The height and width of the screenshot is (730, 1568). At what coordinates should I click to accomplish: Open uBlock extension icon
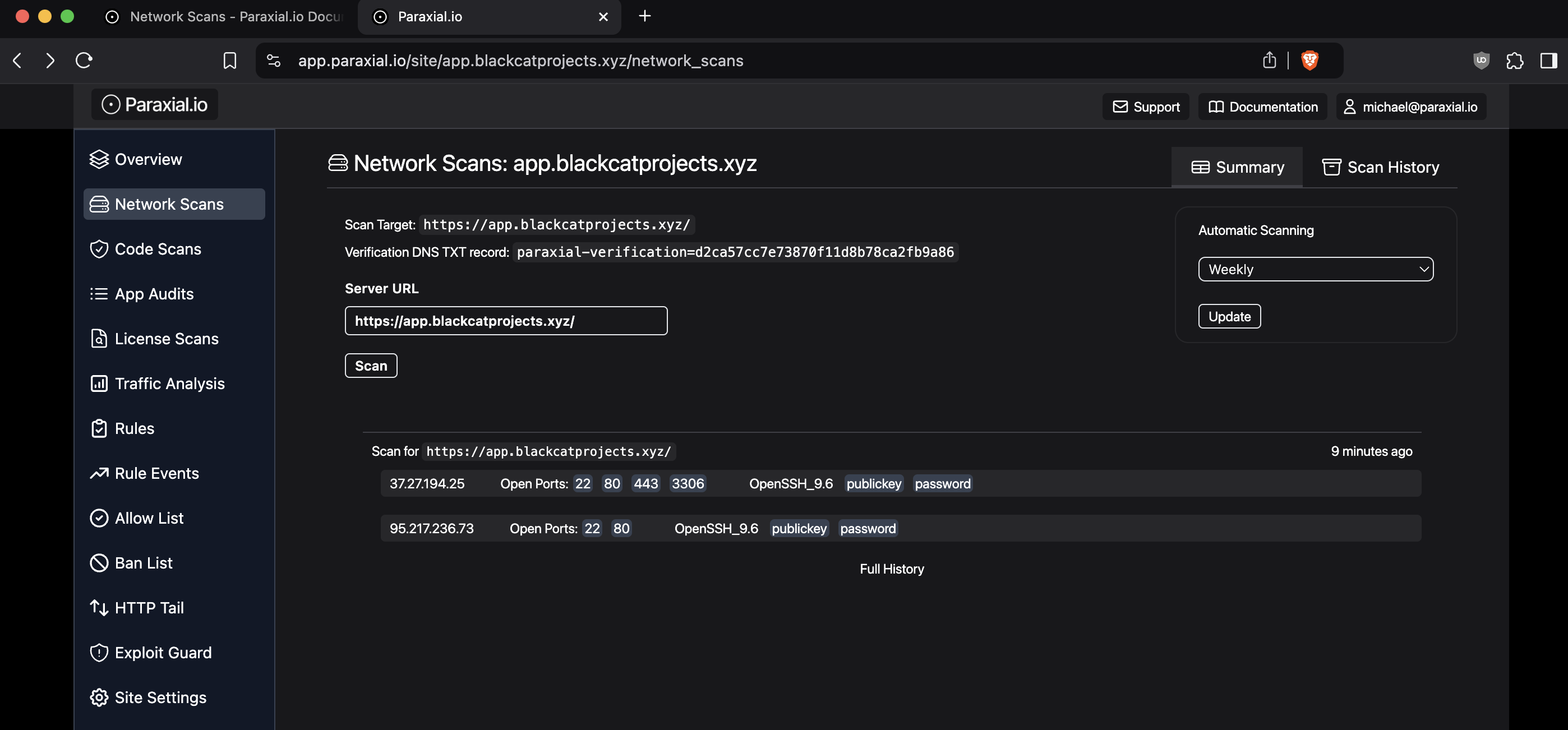point(1482,60)
